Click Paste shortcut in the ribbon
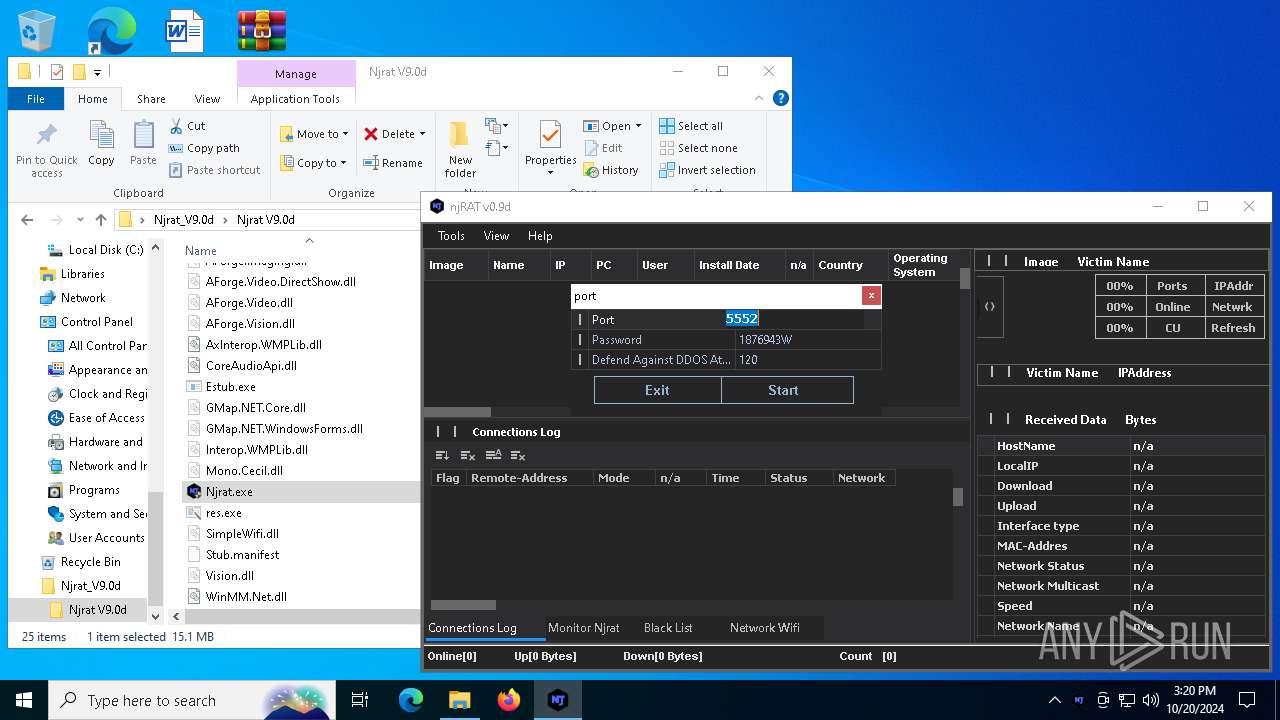The height and width of the screenshot is (720, 1280). tap(214, 170)
